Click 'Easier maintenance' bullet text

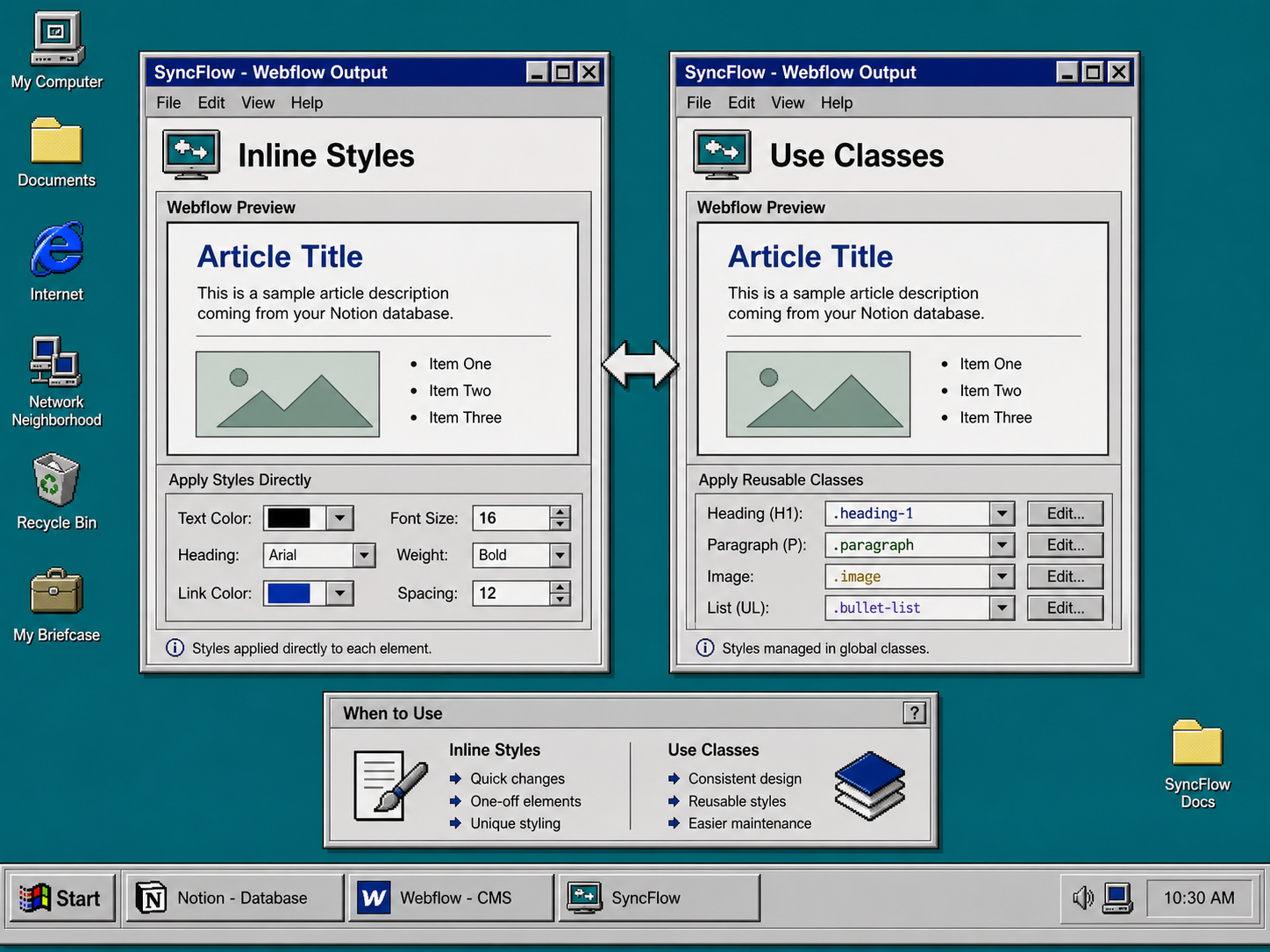[x=750, y=824]
